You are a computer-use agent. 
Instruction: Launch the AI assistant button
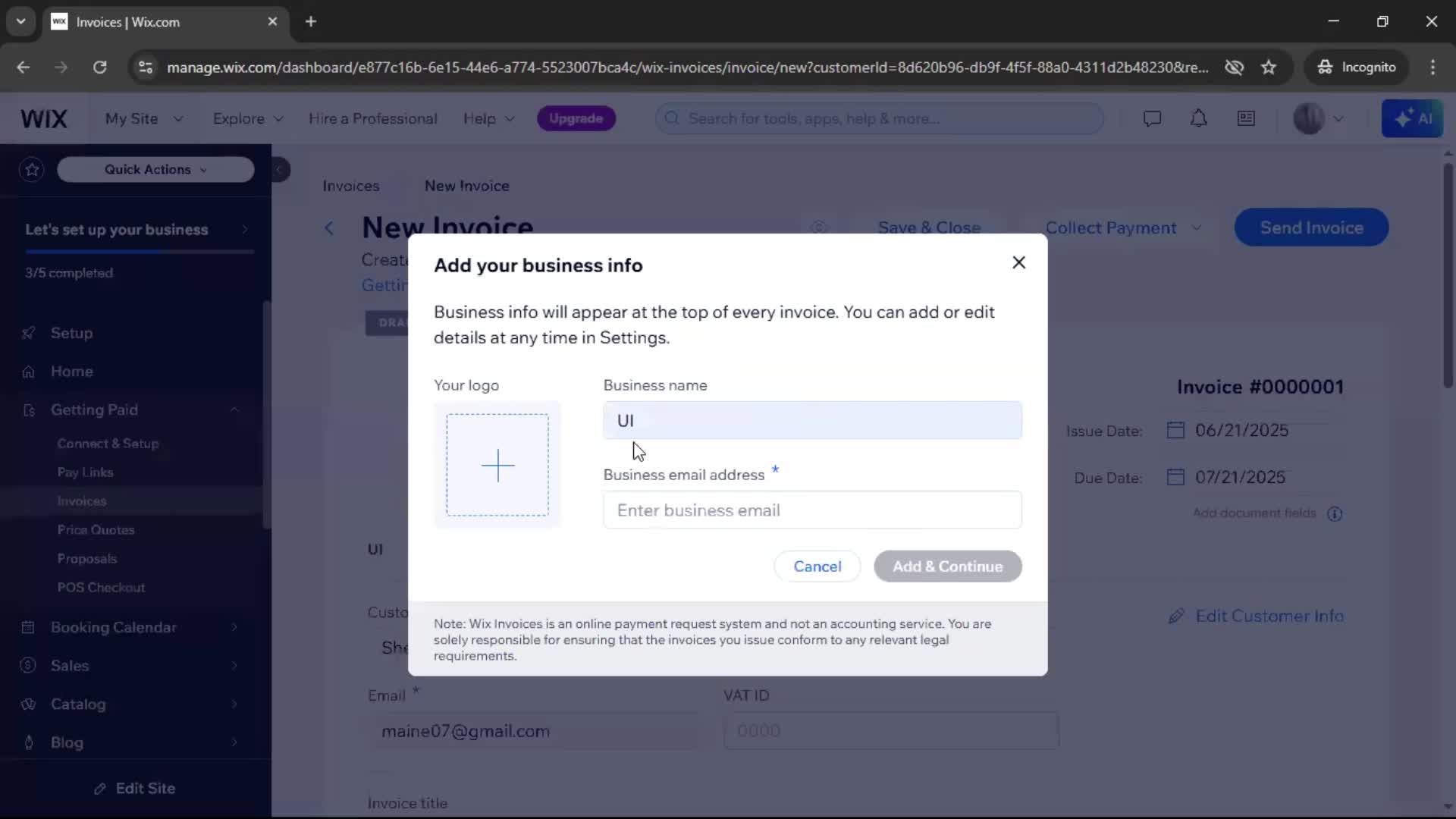1412,119
